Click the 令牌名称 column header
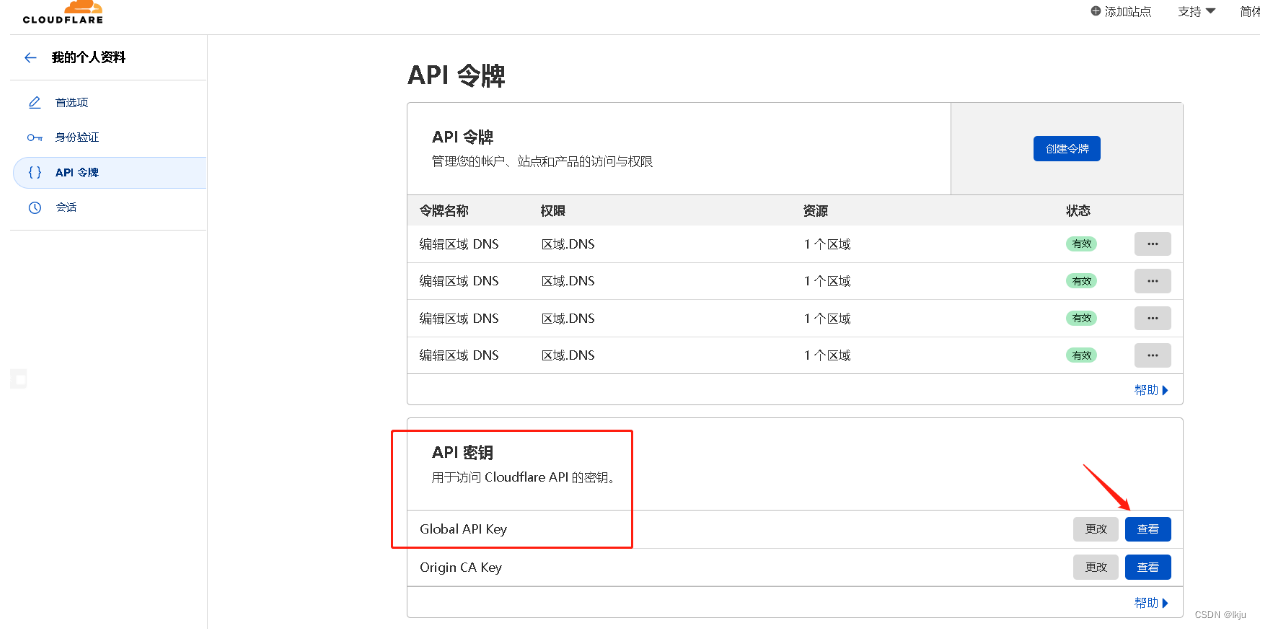The height and width of the screenshot is (629, 1261). 444,211
